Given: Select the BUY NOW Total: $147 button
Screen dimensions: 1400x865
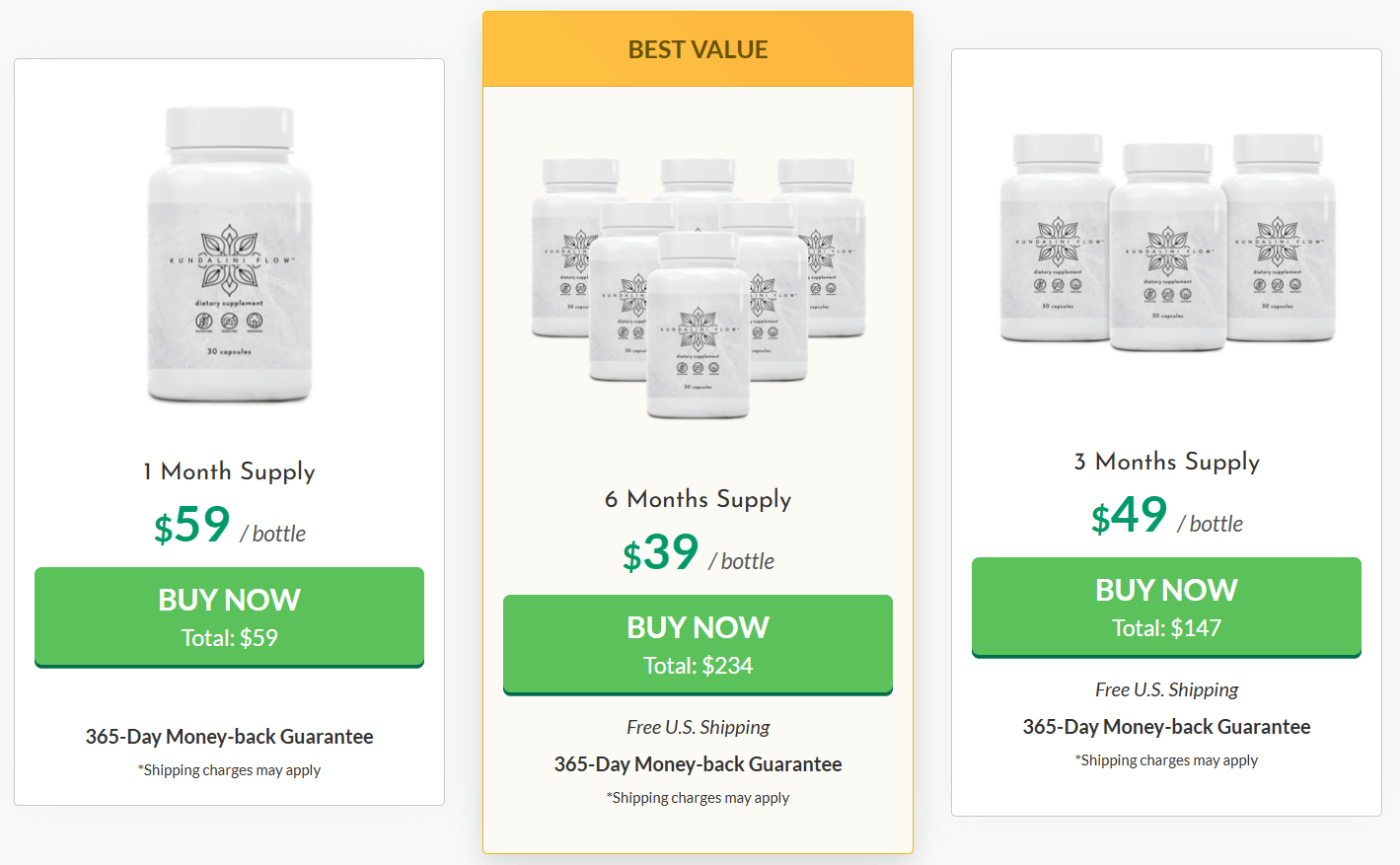Looking at the screenshot, I should [1166, 607].
